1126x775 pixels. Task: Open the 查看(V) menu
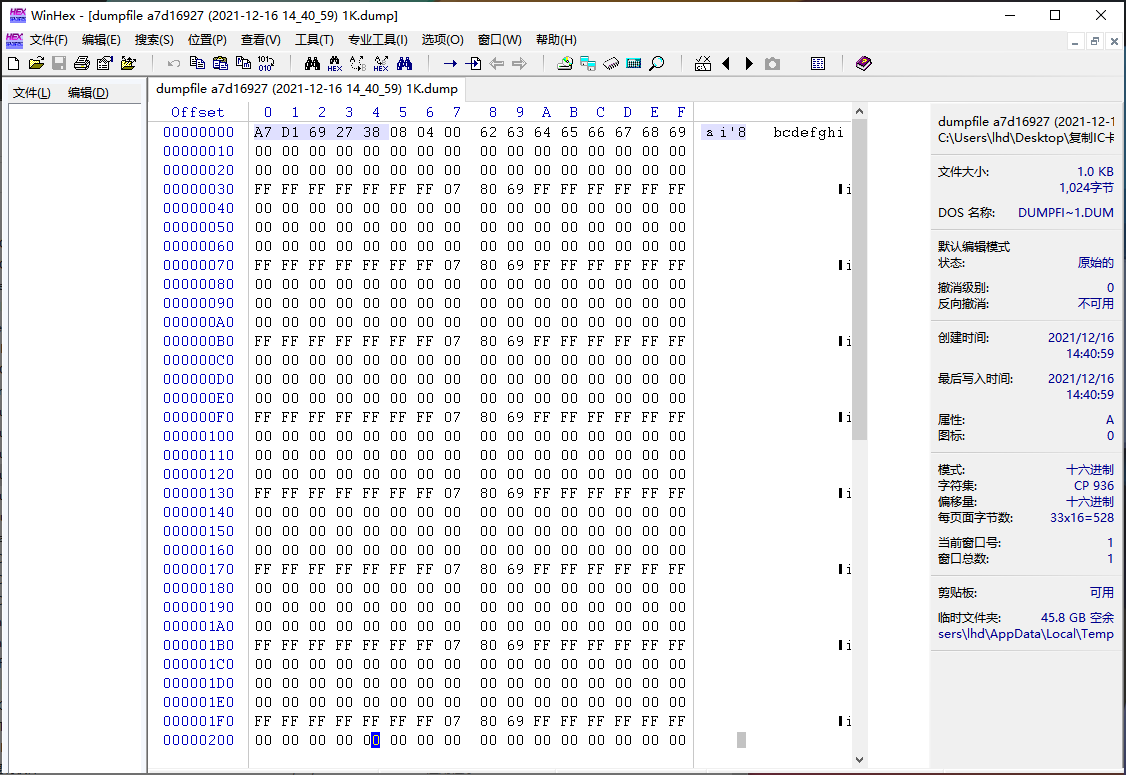coord(261,40)
